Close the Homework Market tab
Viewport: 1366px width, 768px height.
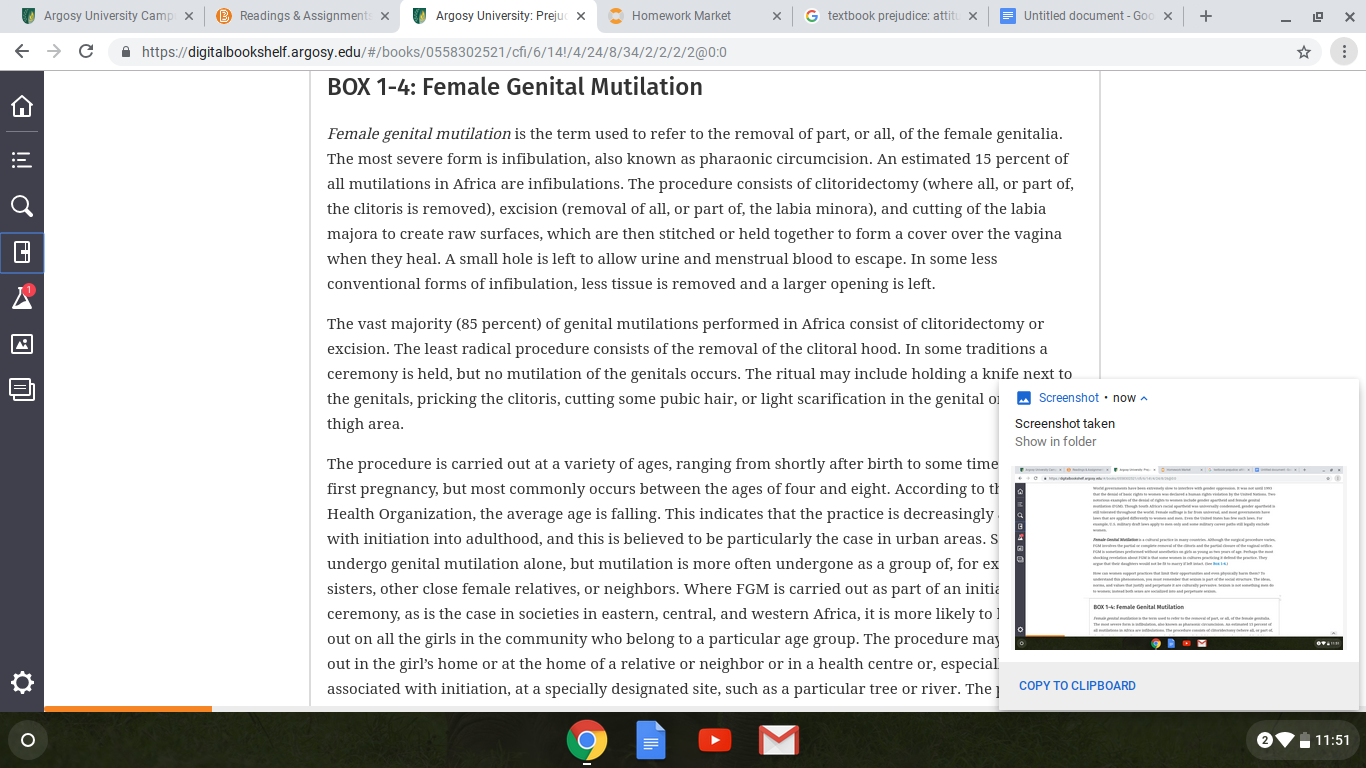(778, 16)
